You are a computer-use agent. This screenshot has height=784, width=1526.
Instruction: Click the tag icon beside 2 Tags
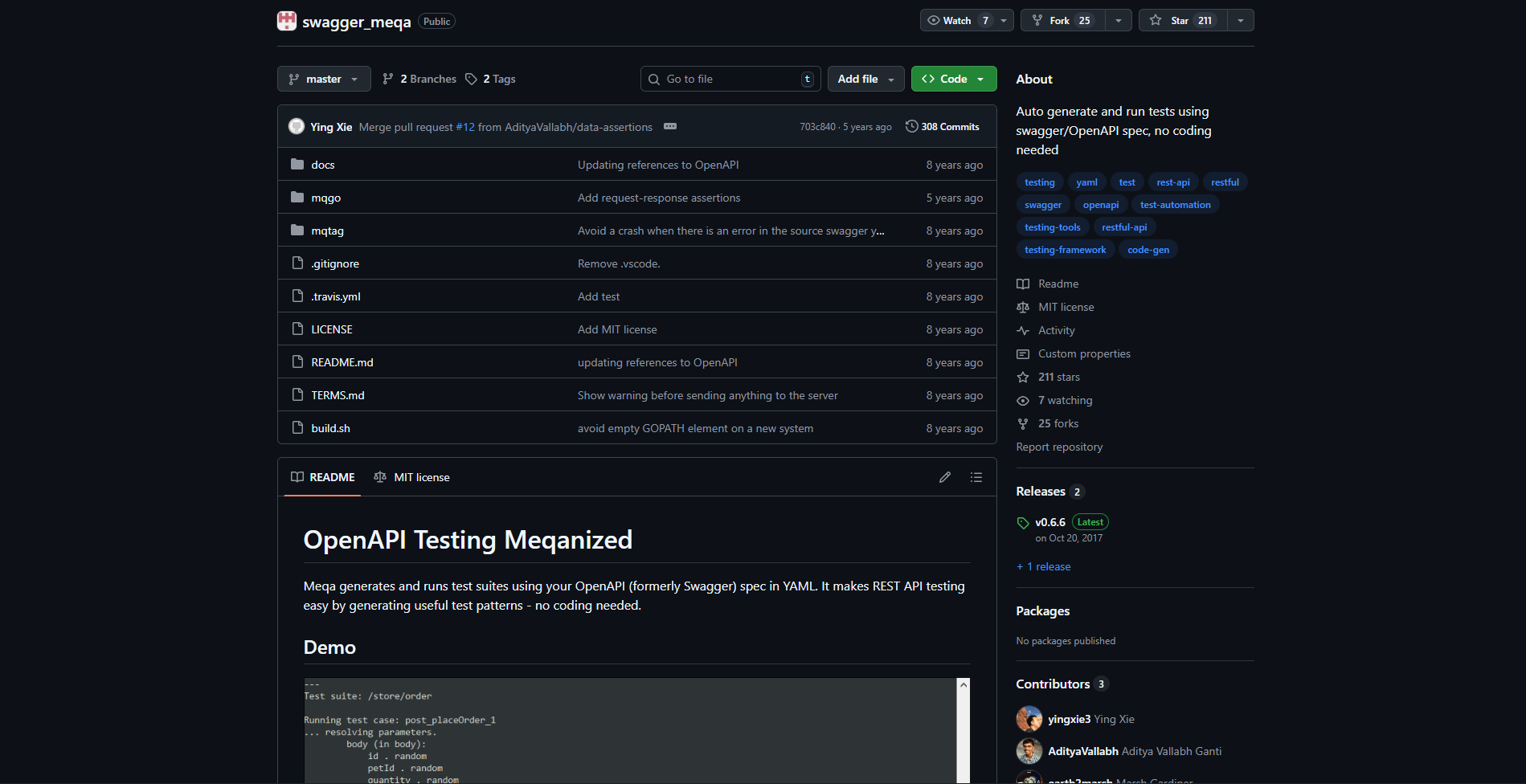tap(472, 79)
